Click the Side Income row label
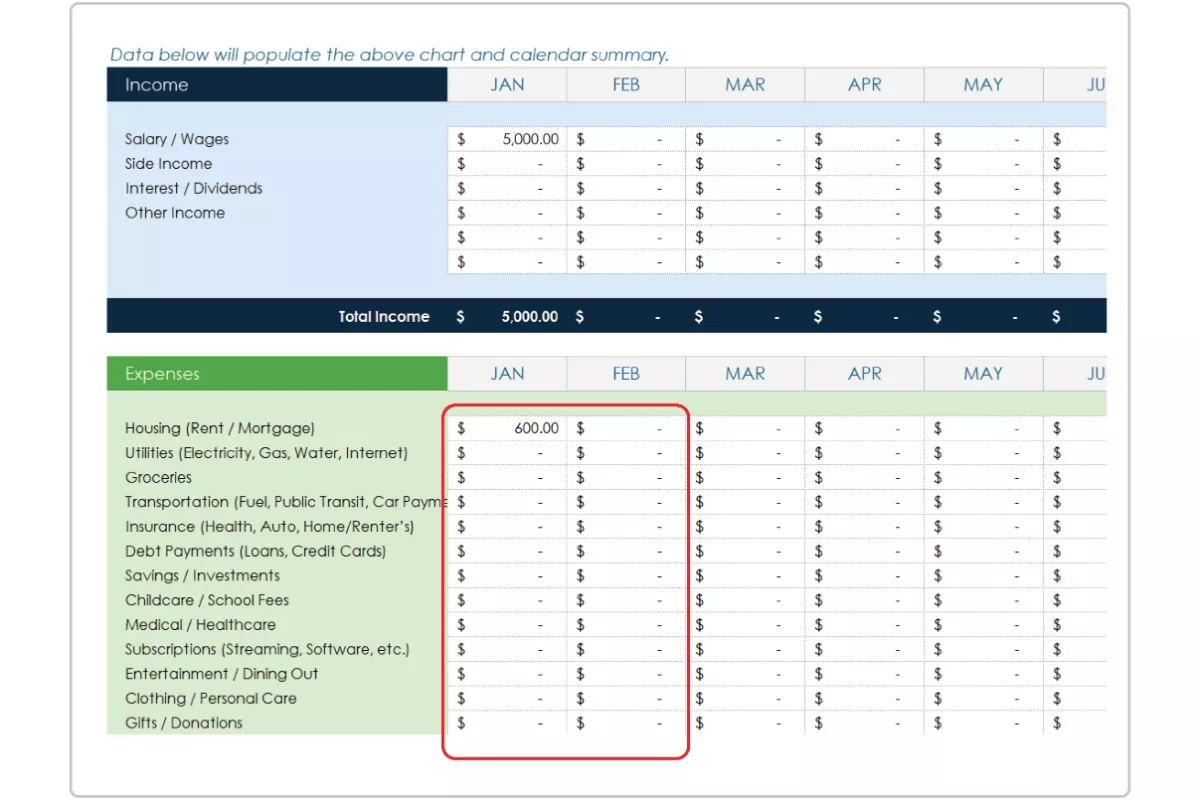The image size is (1200, 800). point(167,163)
